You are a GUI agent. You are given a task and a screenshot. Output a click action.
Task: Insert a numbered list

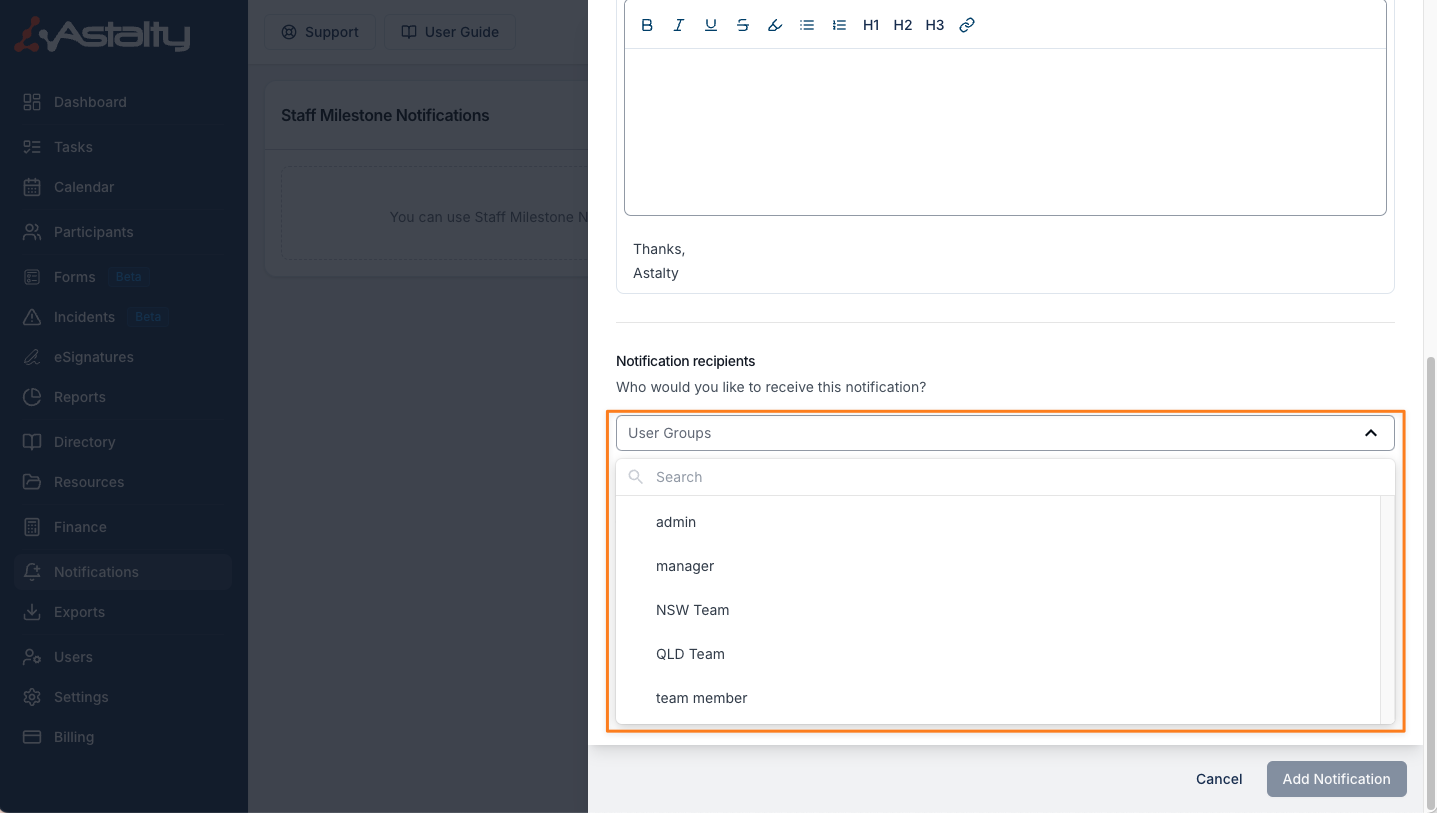coord(839,25)
